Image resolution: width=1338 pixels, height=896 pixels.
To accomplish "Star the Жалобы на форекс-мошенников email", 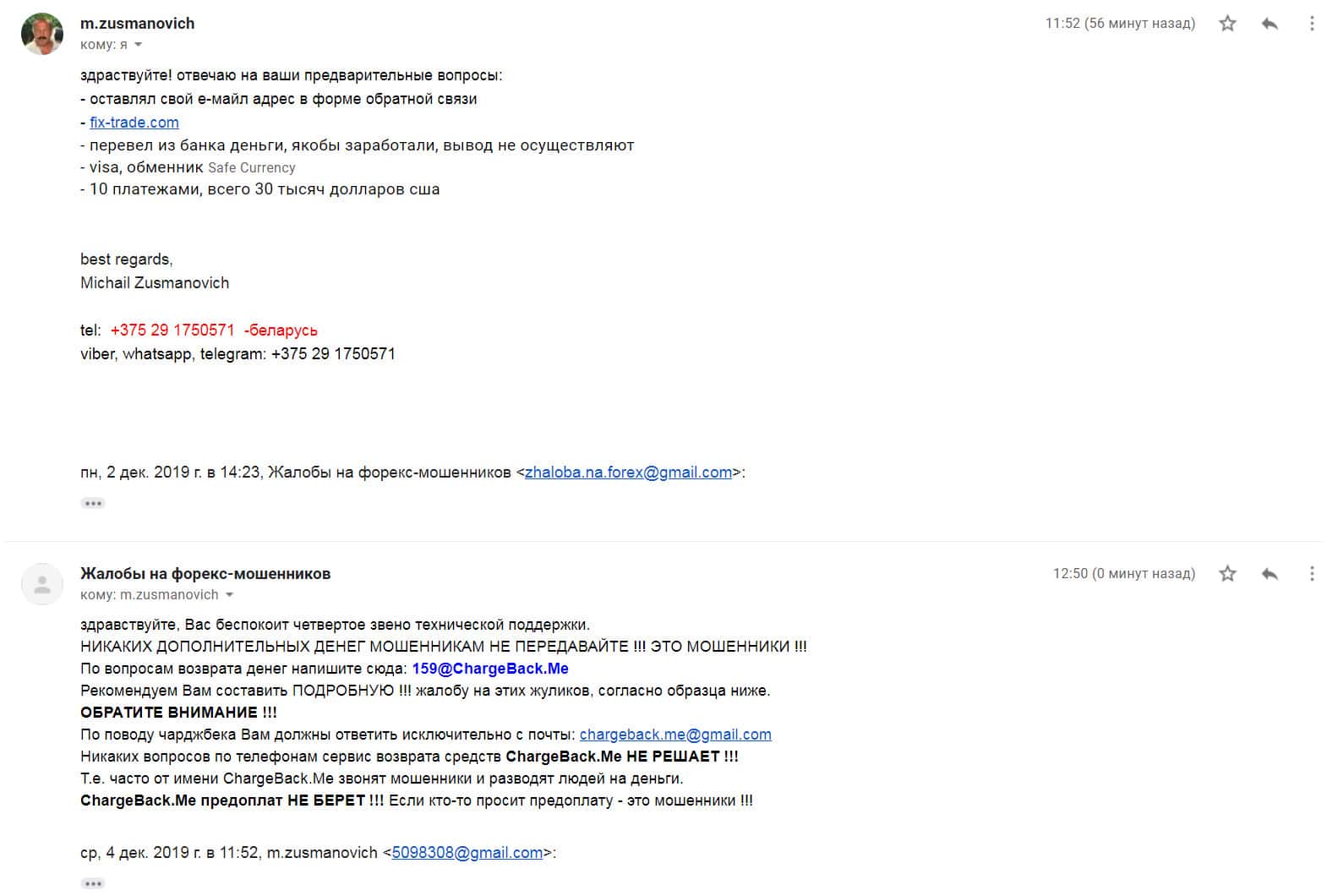I will (x=1227, y=574).
